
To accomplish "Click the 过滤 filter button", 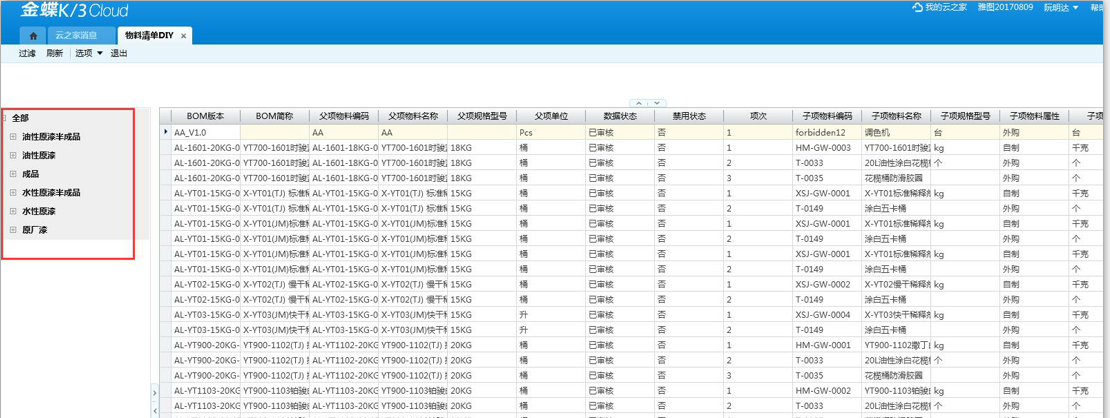I will coord(27,54).
